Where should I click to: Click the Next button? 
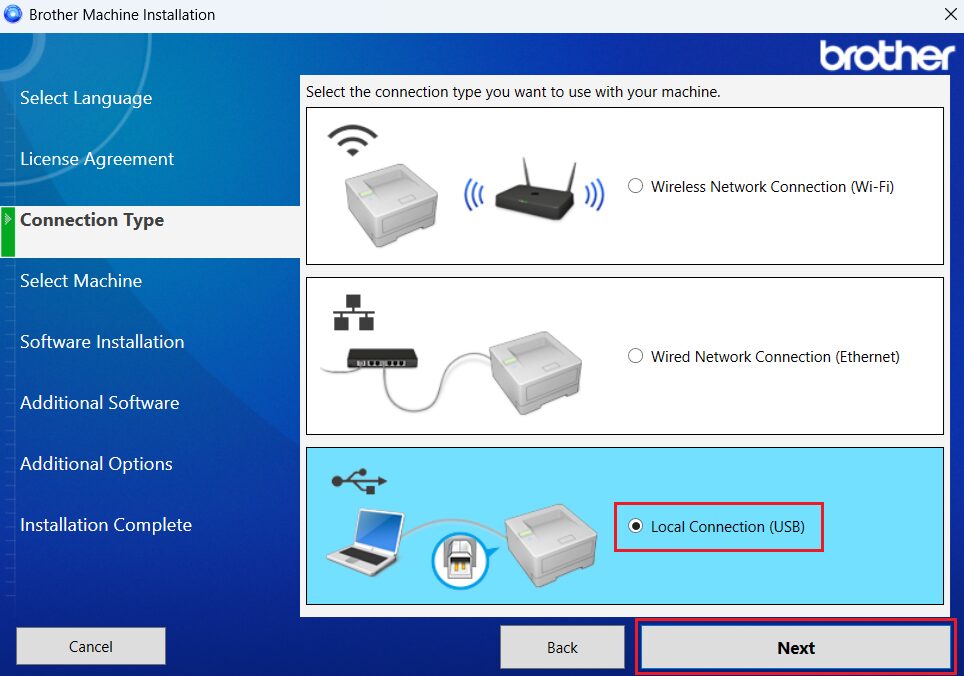795,647
